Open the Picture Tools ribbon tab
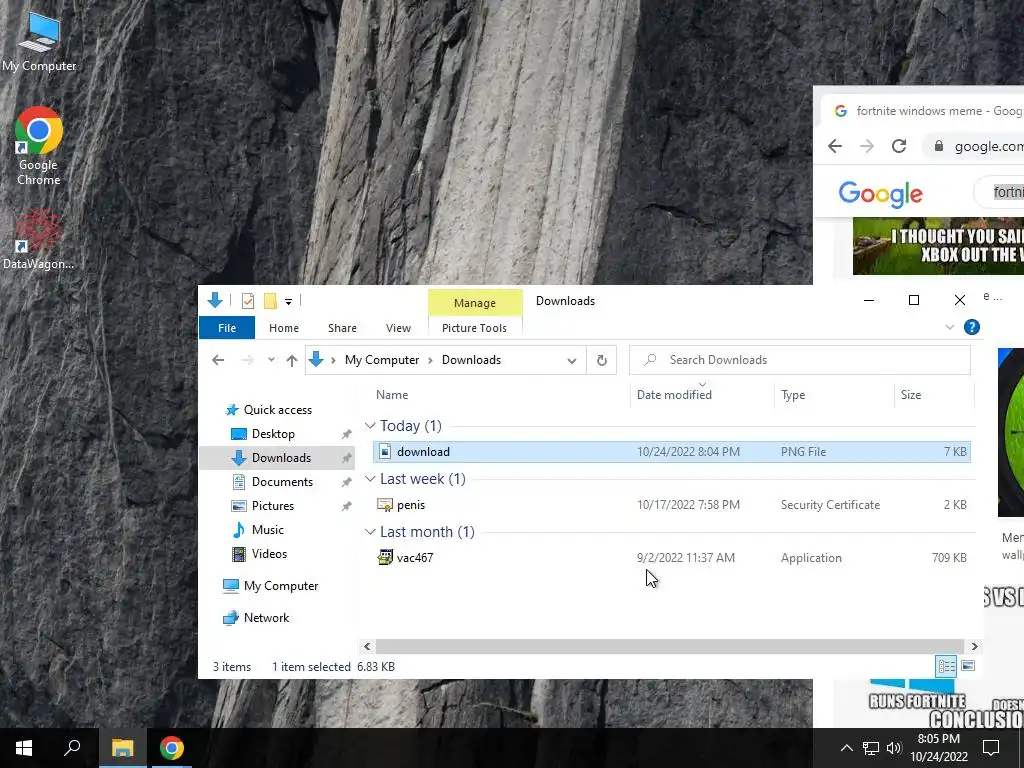 [x=474, y=328]
